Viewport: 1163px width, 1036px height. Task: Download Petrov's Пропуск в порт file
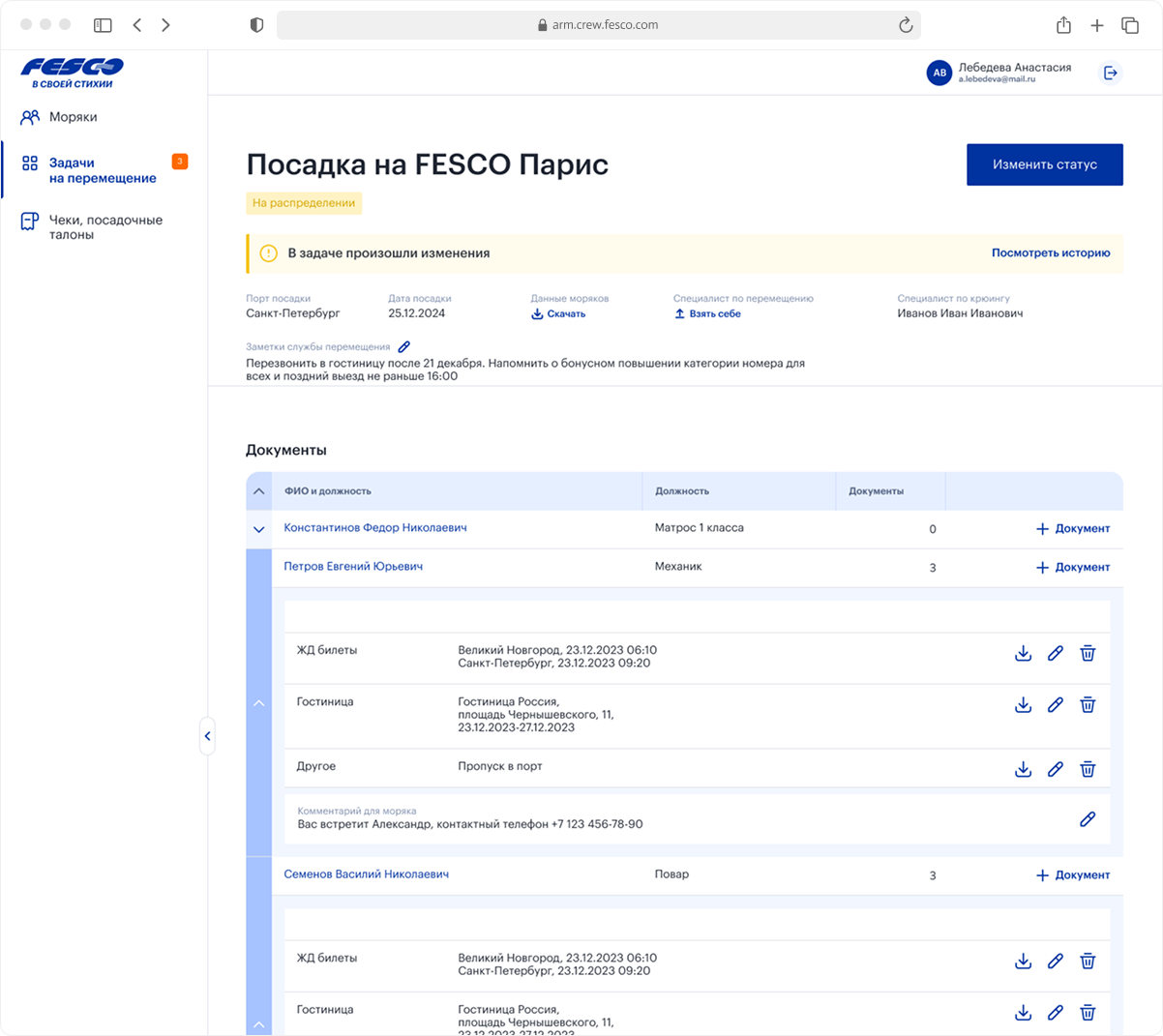point(1023,769)
